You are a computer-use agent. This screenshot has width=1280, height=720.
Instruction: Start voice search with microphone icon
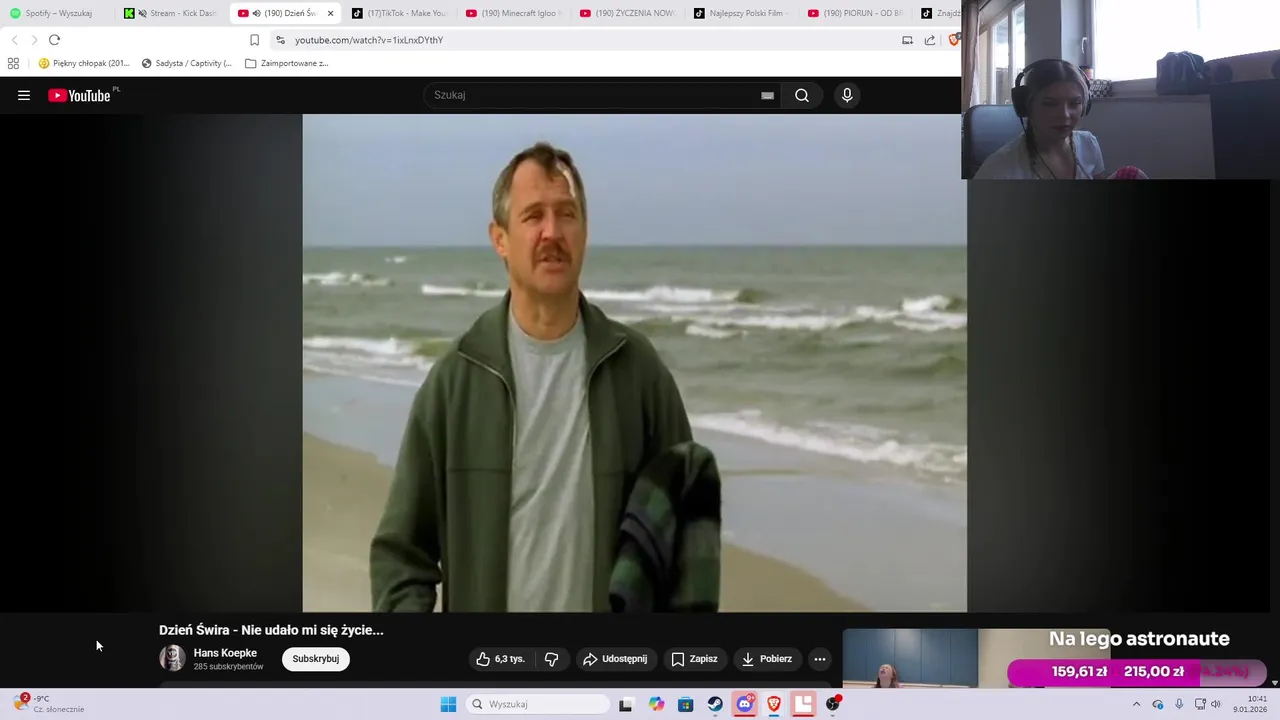[847, 95]
